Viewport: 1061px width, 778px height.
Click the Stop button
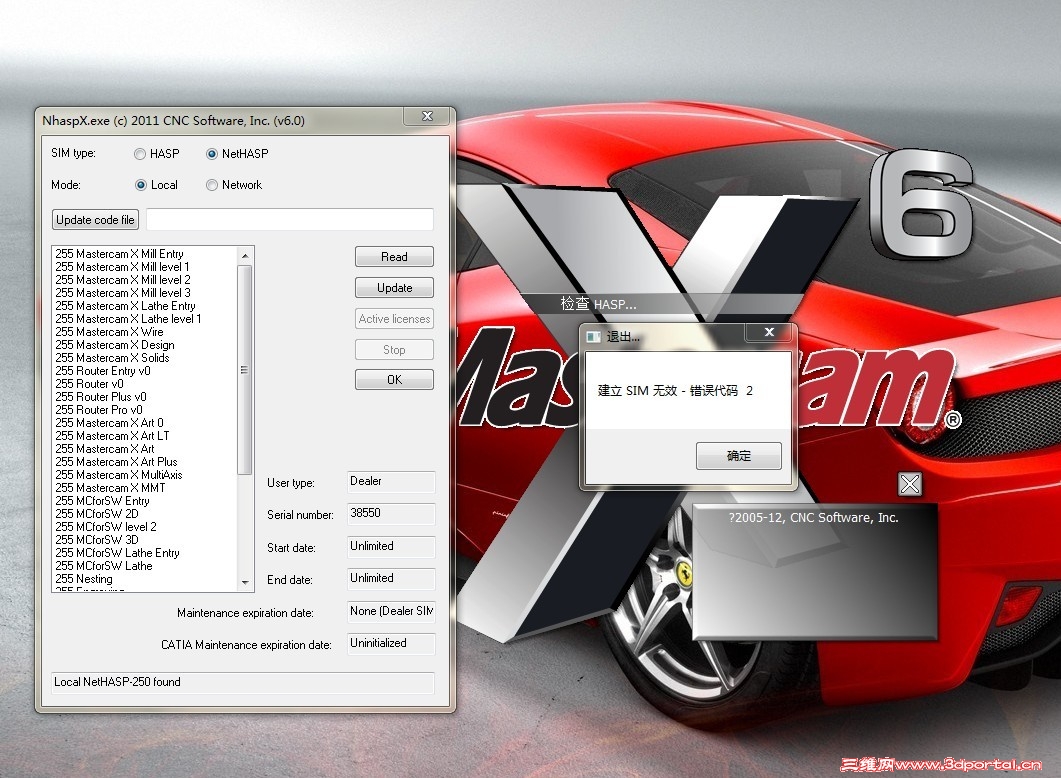pos(394,350)
